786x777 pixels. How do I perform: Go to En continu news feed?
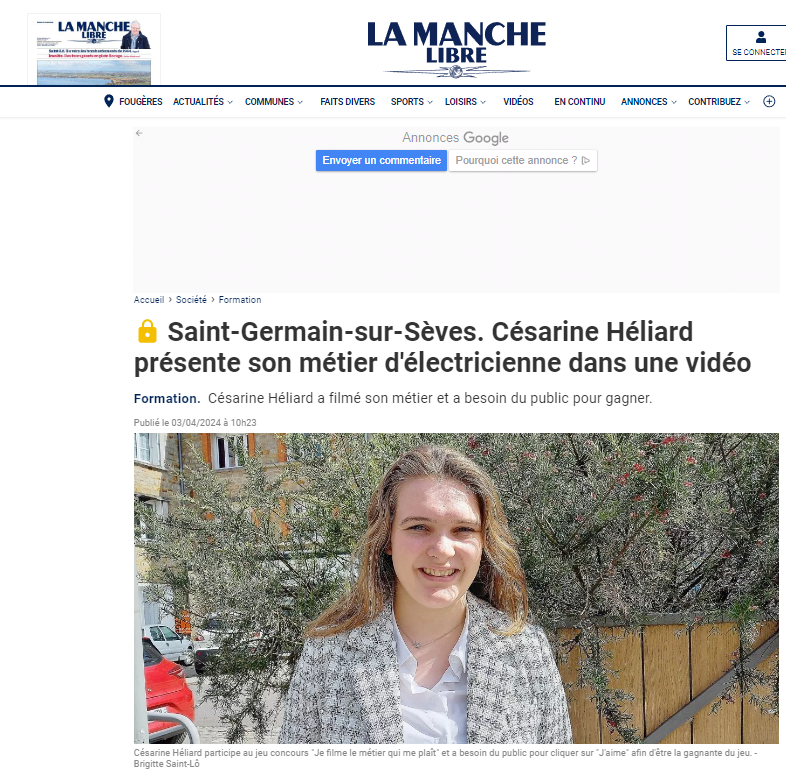(x=579, y=102)
